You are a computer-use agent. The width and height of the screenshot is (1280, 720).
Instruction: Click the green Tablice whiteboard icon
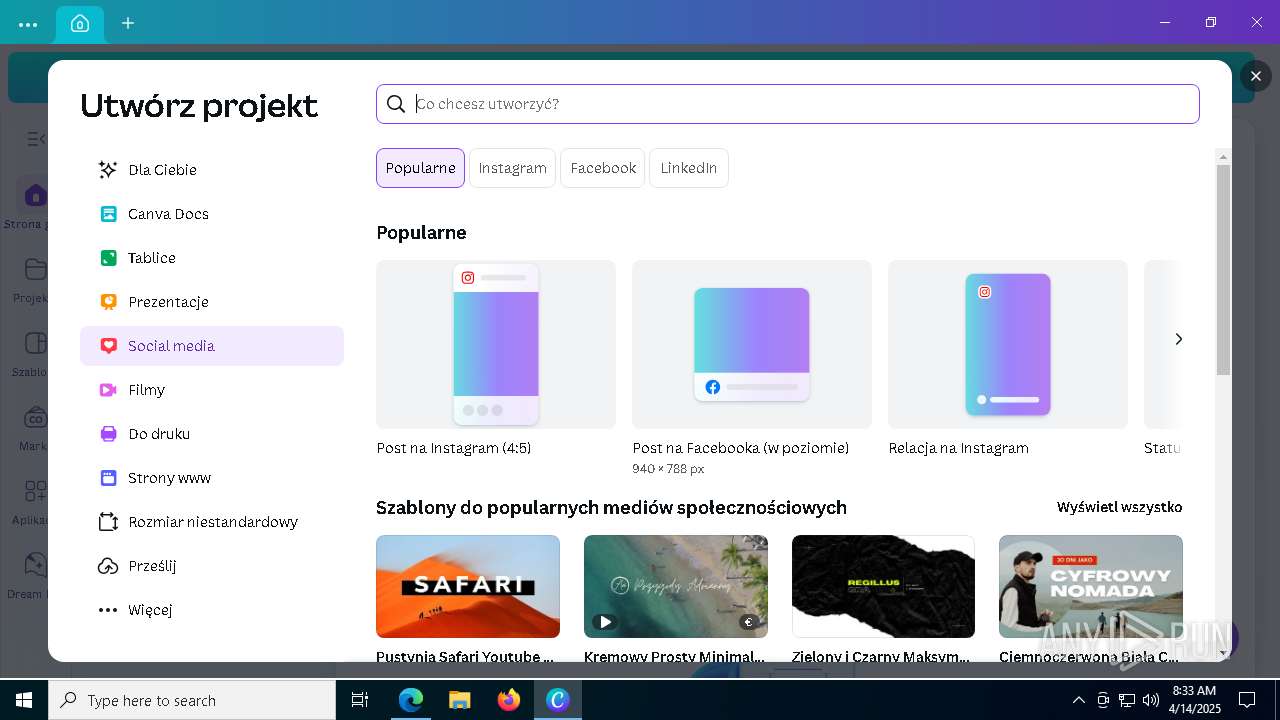pyautogui.click(x=108, y=258)
